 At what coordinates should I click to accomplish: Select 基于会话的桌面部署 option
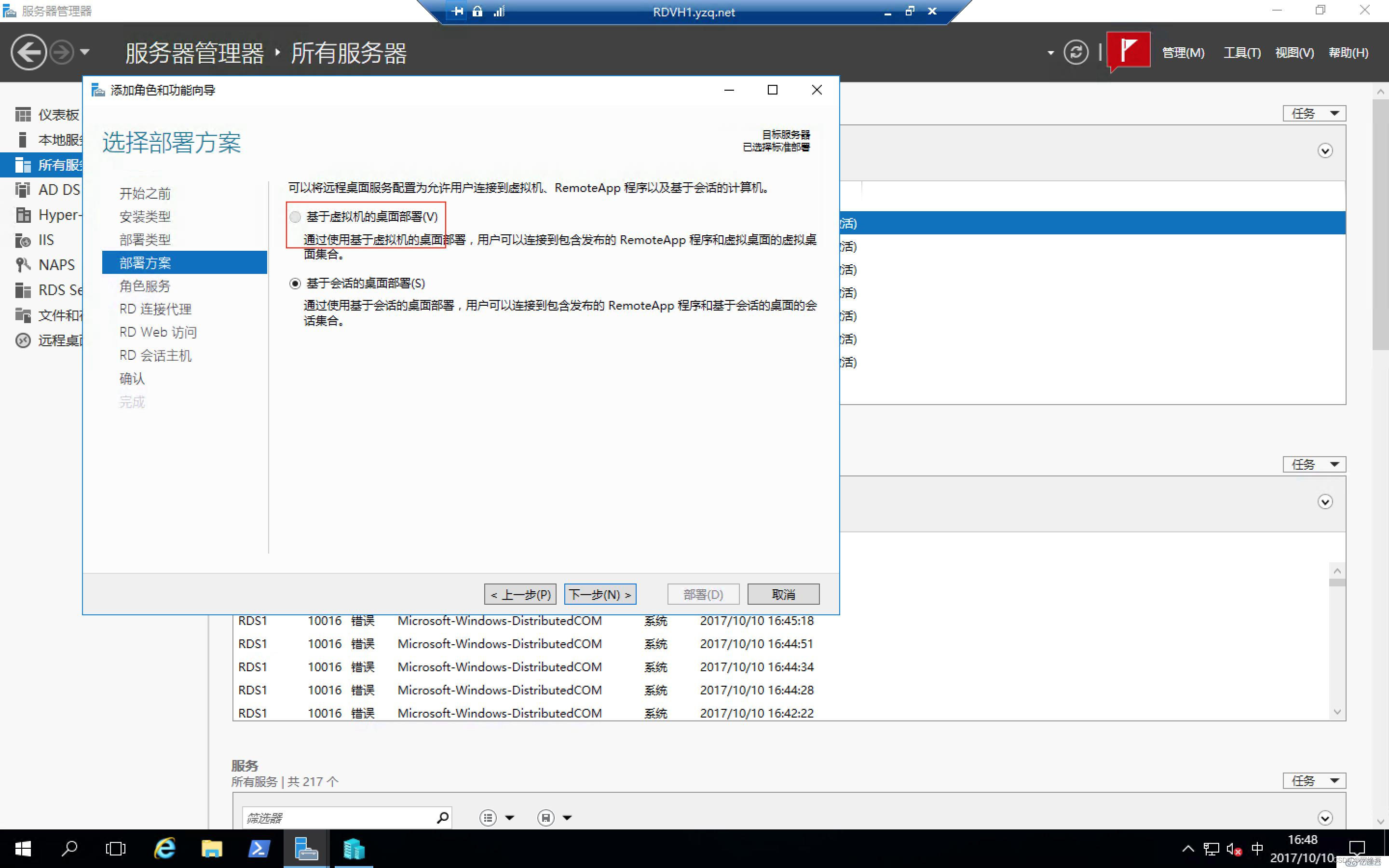tap(295, 283)
